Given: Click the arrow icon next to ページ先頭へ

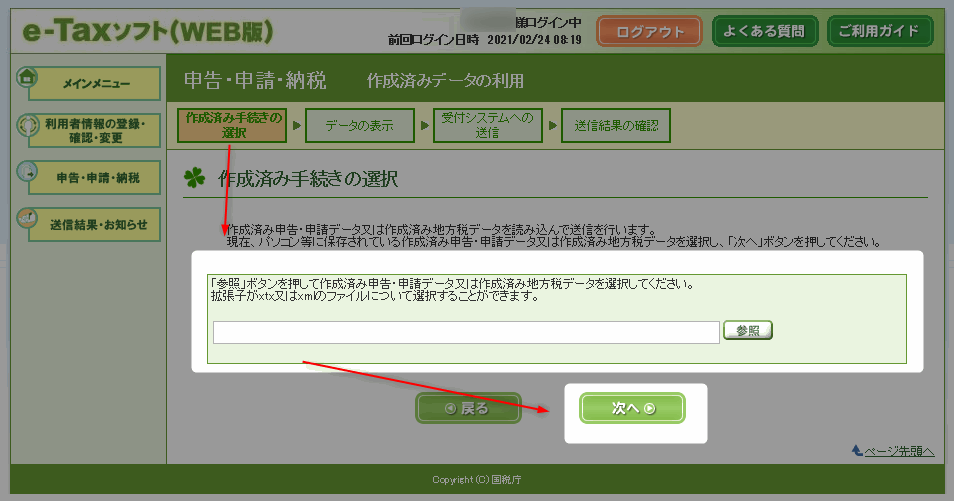Looking at the screenshot, I should 857,450.
